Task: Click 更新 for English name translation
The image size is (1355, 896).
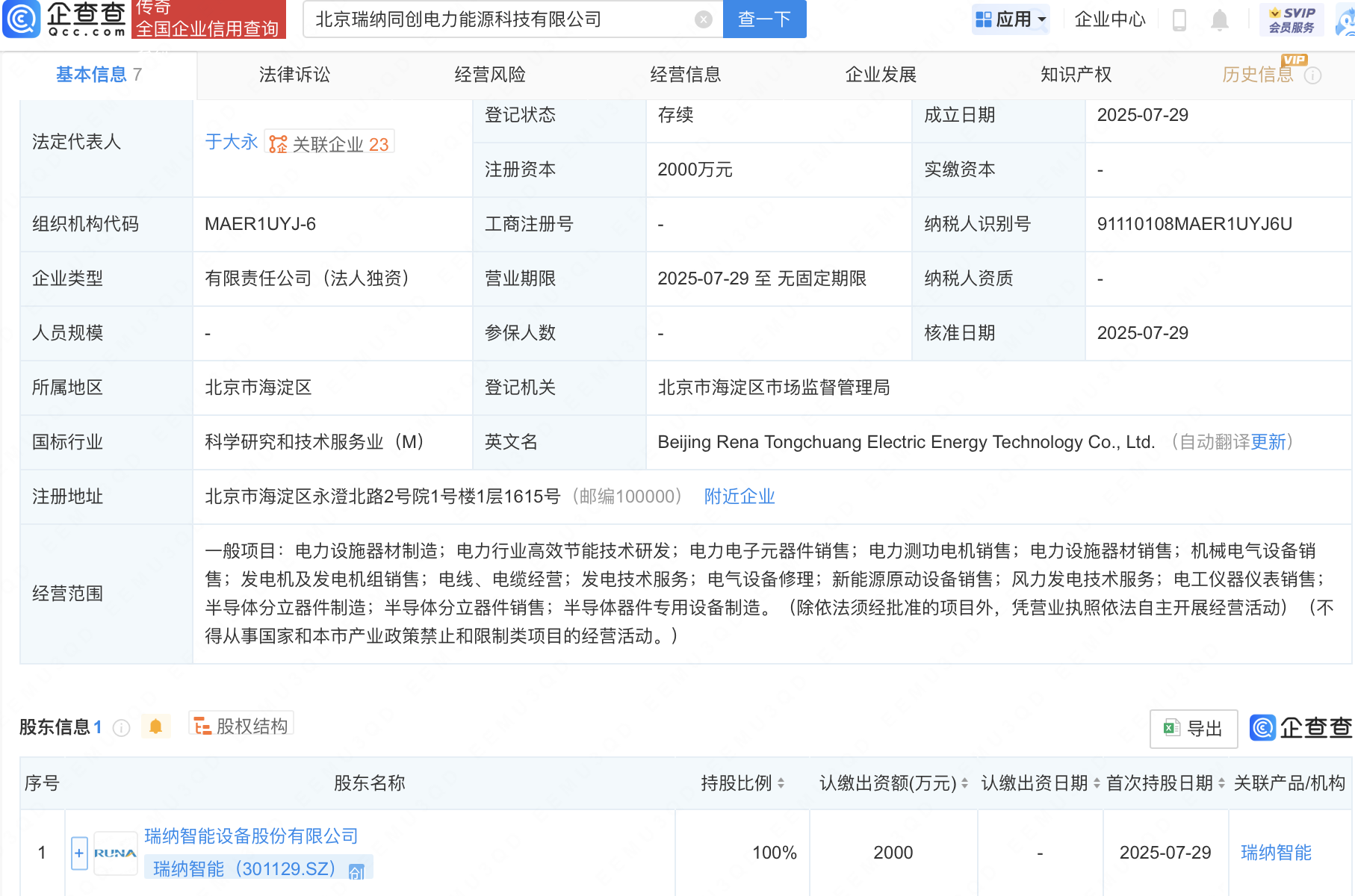Action: pos(1268,442)
